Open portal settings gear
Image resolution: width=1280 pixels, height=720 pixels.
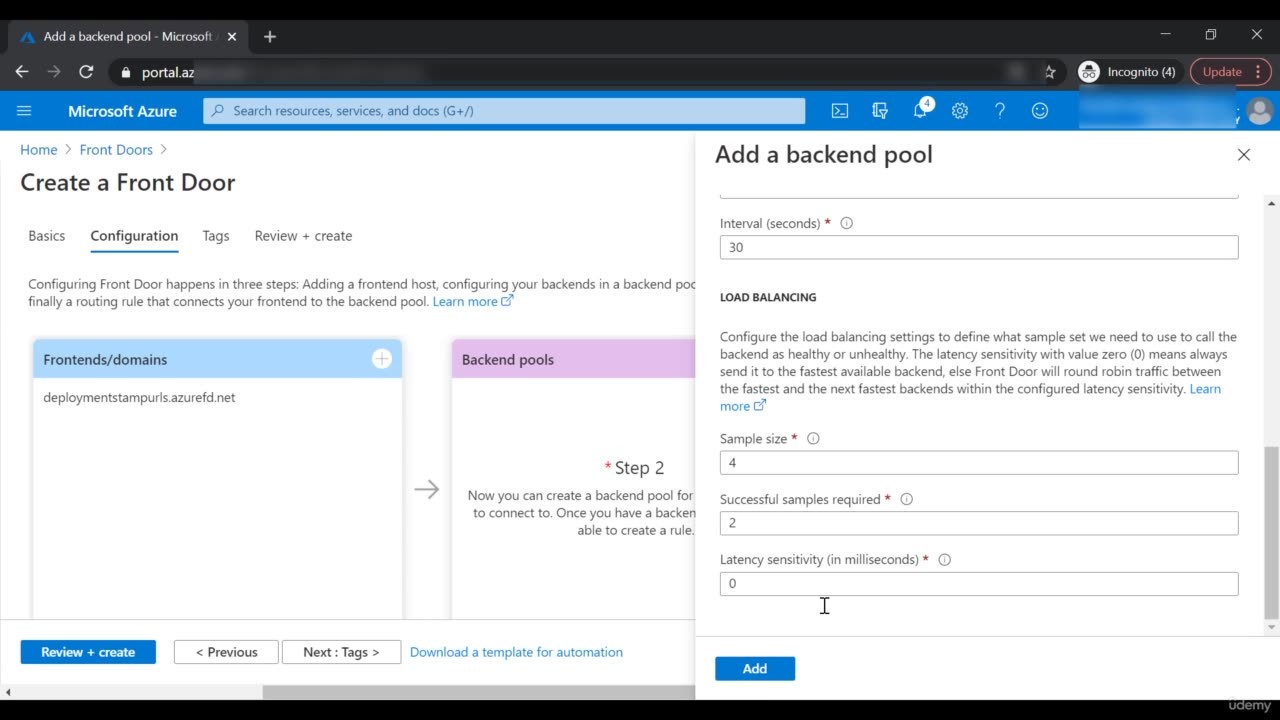(x=960, y=111)
